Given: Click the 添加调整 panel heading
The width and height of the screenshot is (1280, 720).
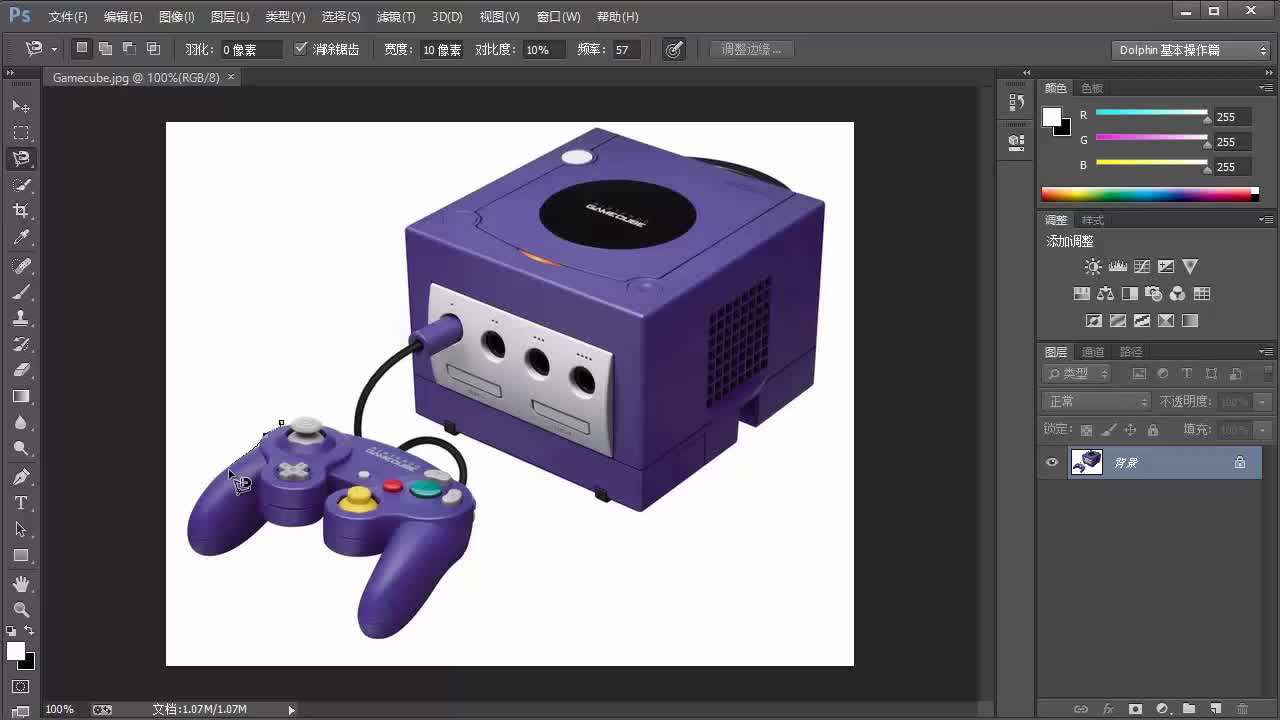Looking at the screenshot, I should point(1071,240).
